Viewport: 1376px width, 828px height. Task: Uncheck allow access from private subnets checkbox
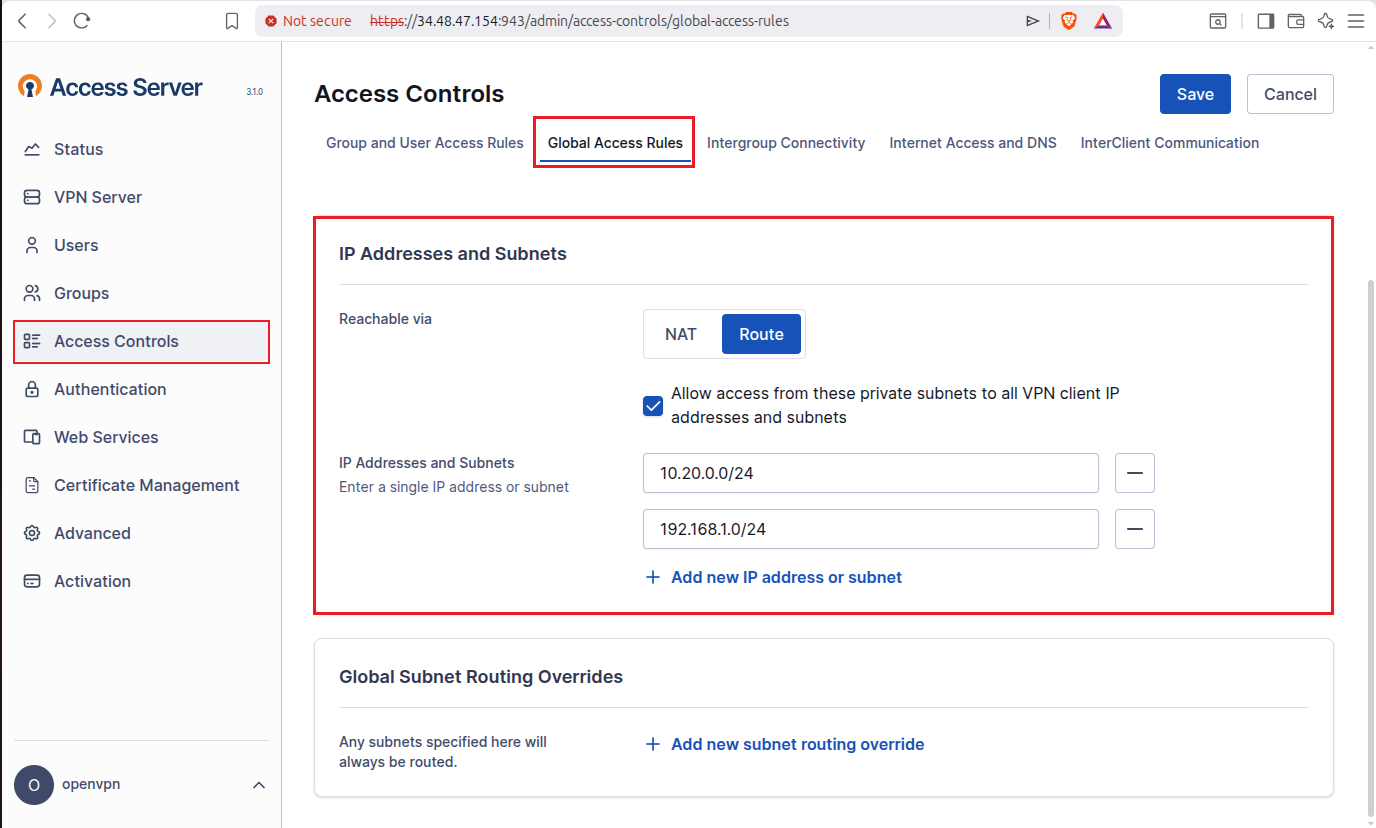click(x=653, y=406)
